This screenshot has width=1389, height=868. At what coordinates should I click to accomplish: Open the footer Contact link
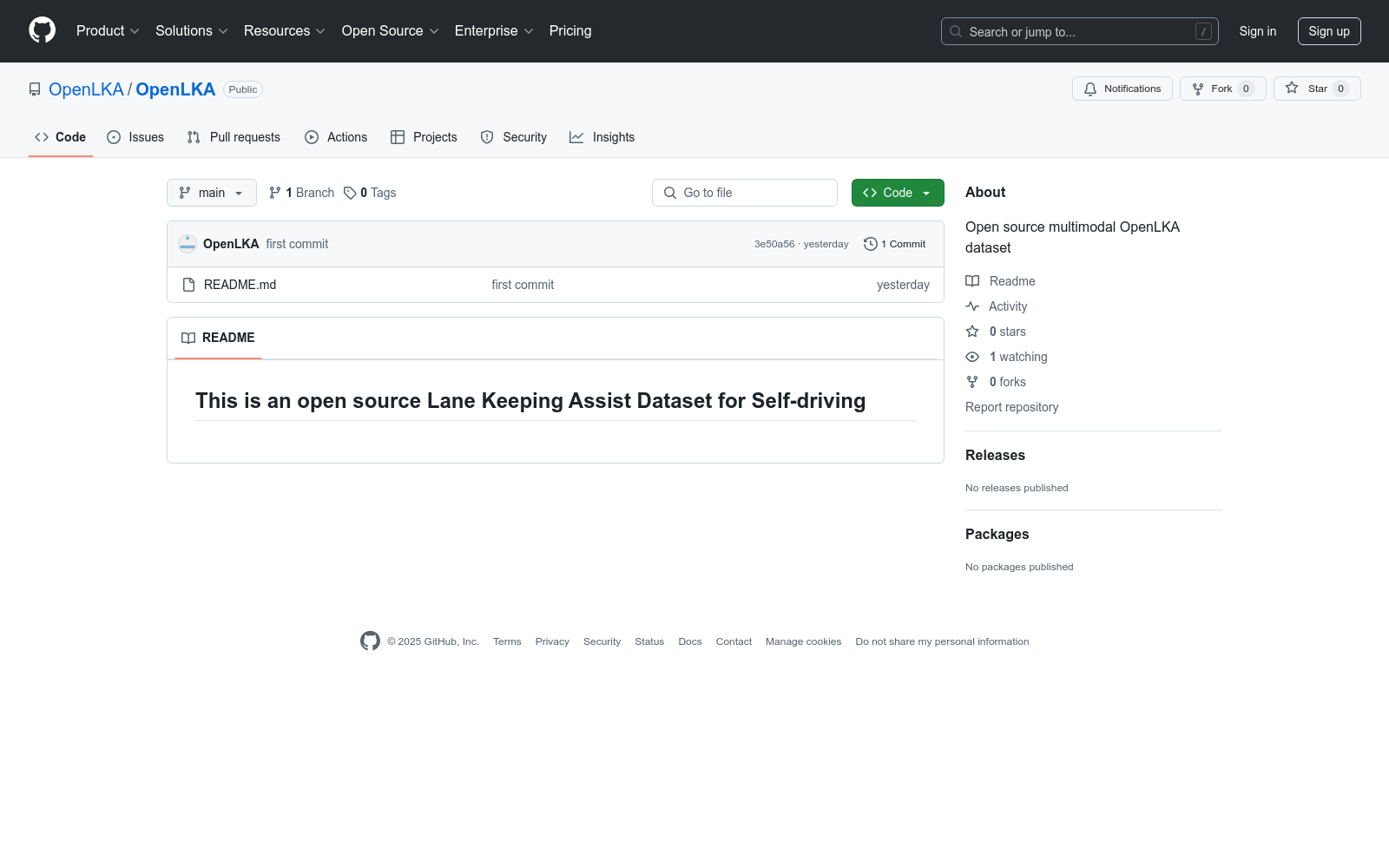(x=734, y=641)
